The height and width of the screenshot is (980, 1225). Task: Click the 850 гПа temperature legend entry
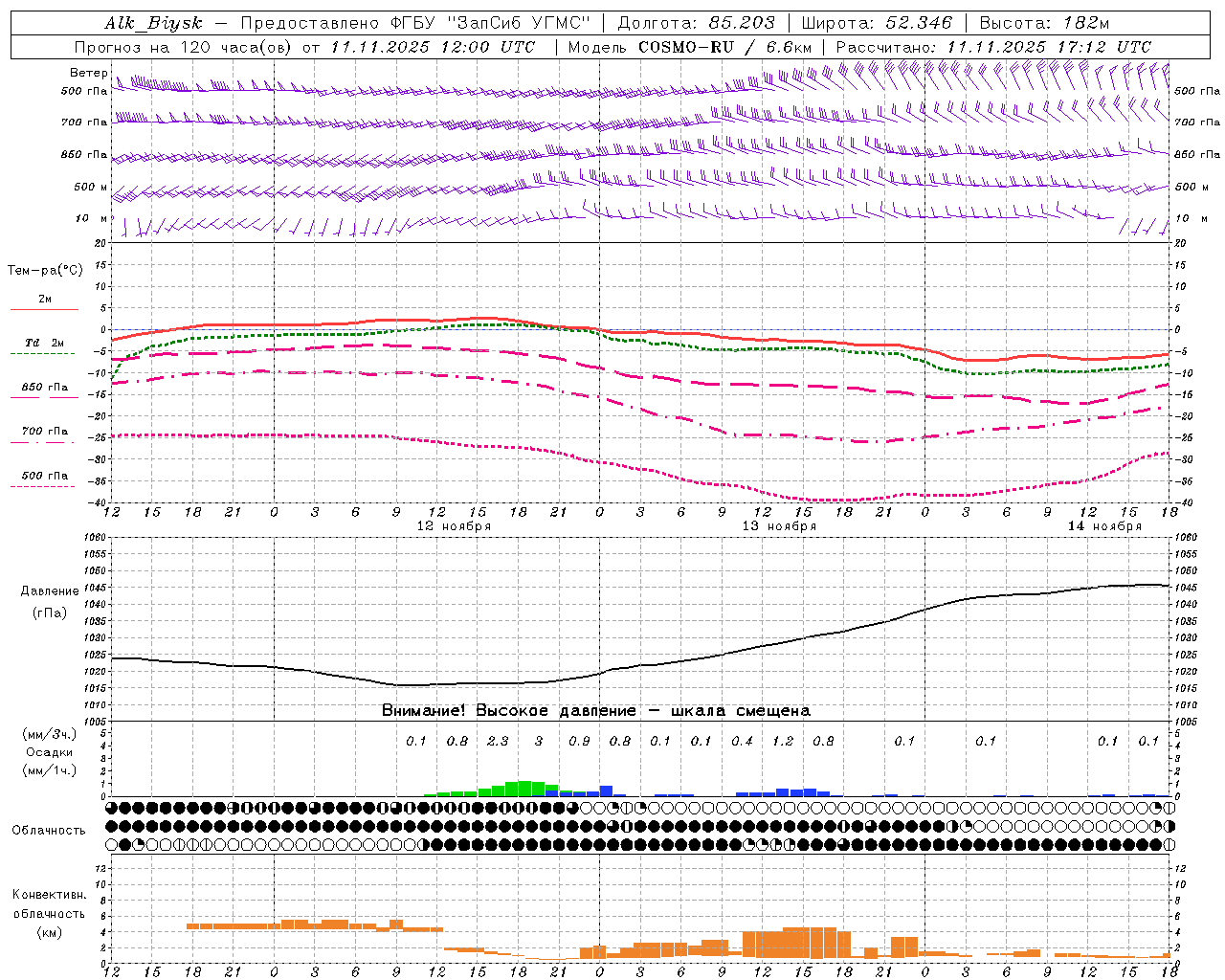[x=45, y=388]
